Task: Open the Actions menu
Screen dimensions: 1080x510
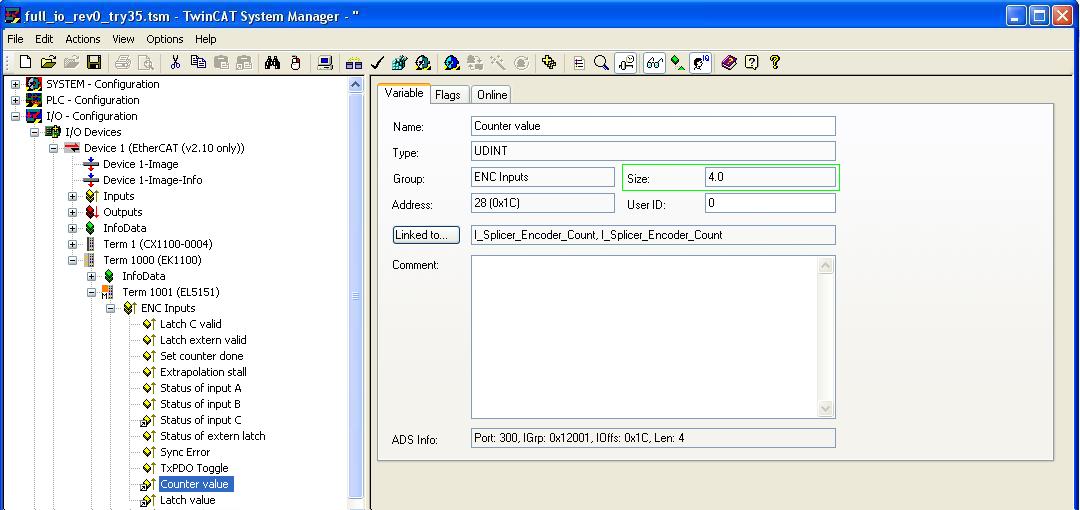Action: tap(83, 39)
